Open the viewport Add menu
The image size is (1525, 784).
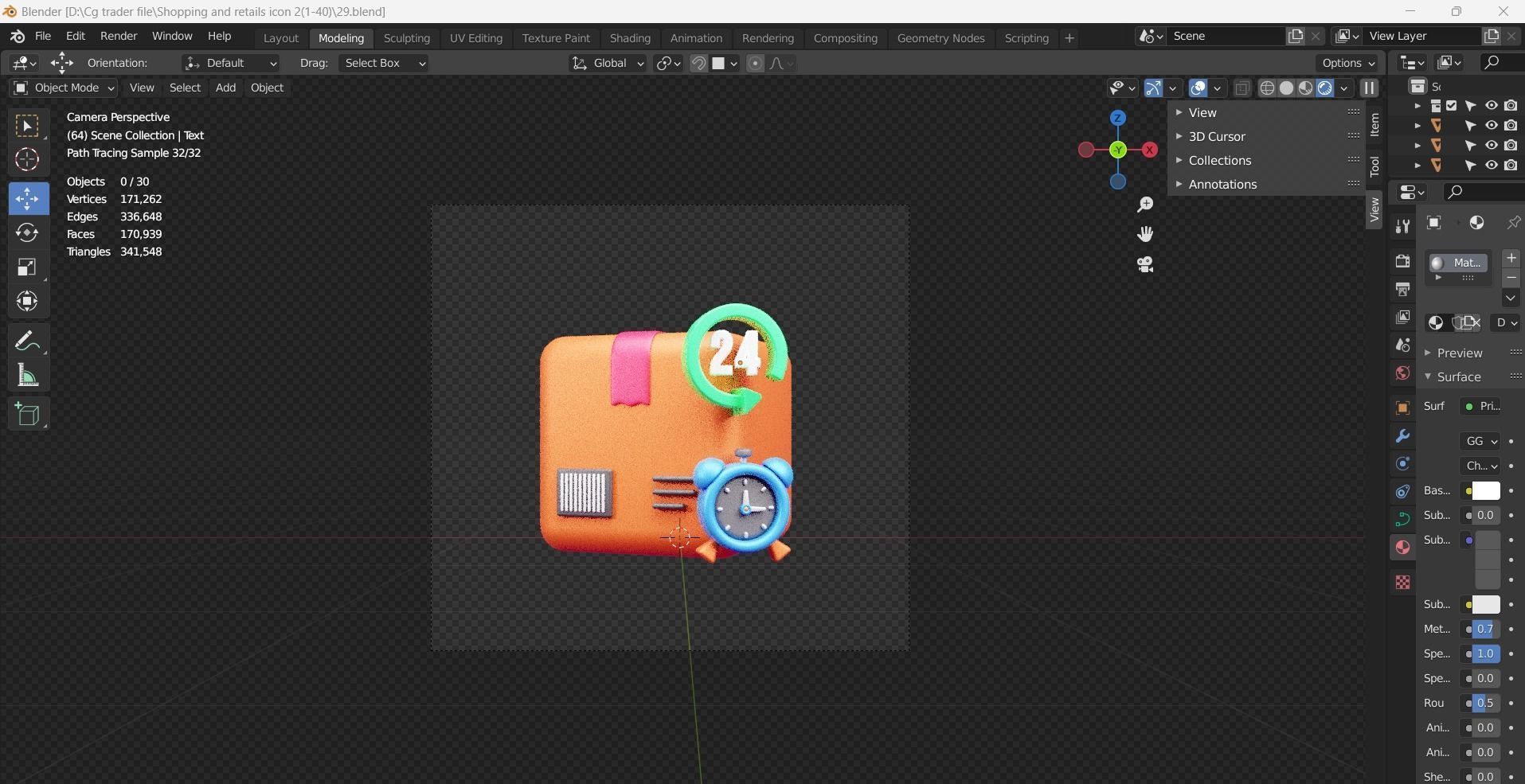225,88
